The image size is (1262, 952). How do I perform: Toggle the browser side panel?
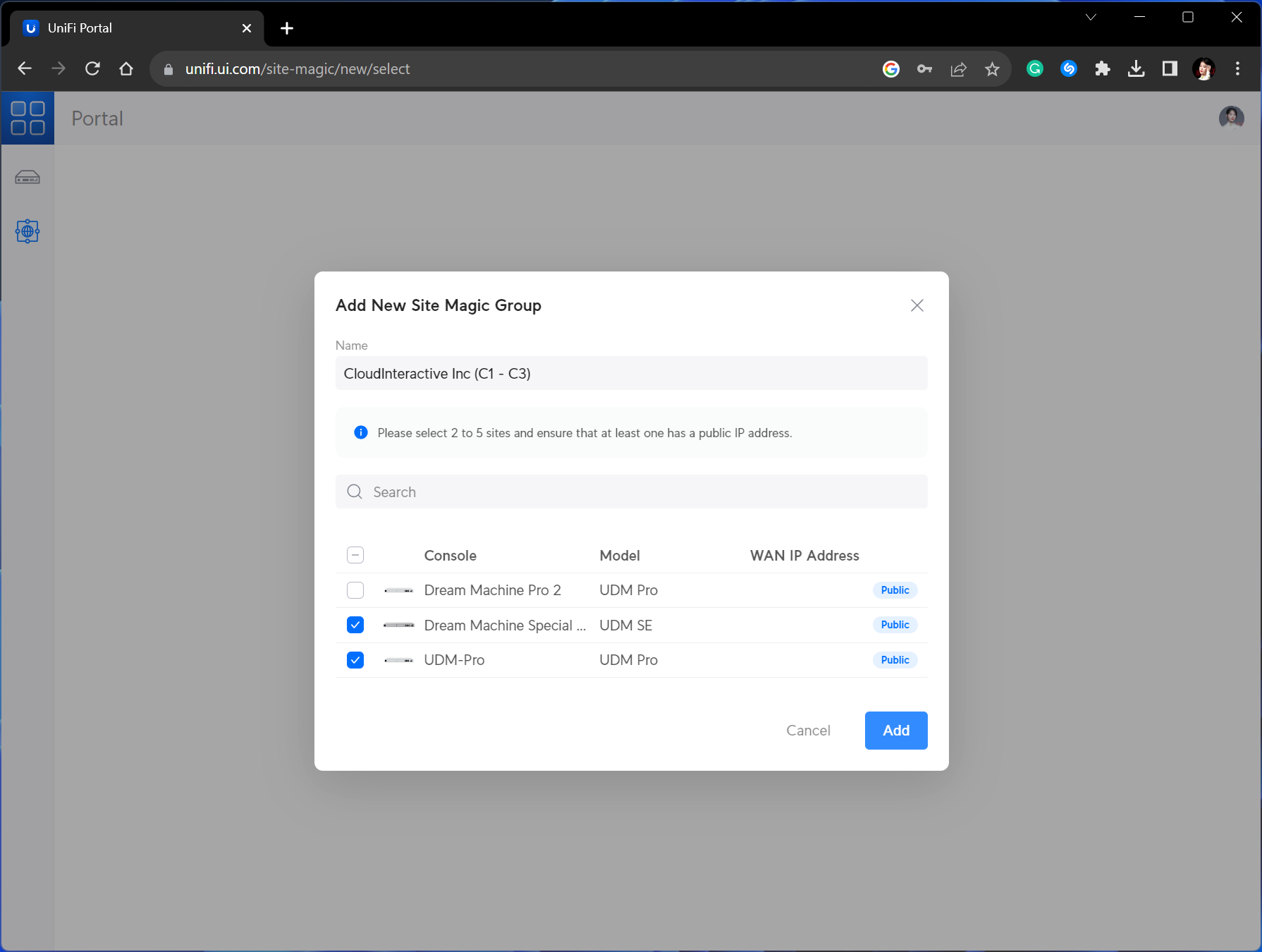(x=1170, y=68)
